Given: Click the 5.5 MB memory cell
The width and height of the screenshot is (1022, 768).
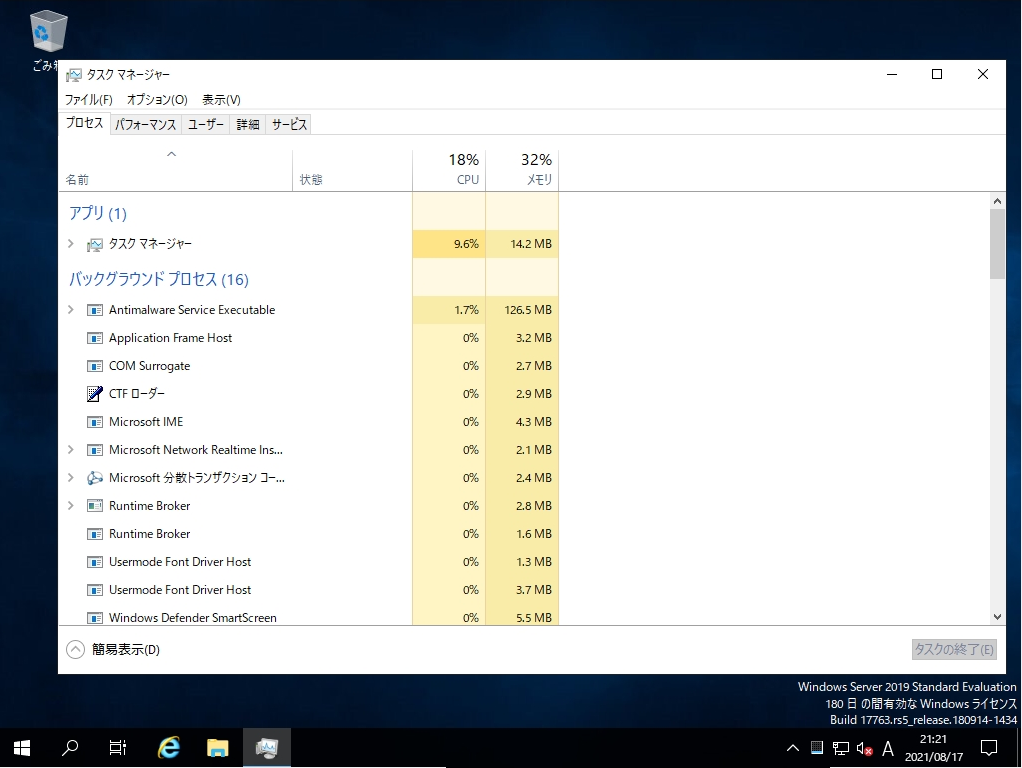Looking at the screenshot, I should [x=522, y=618].
